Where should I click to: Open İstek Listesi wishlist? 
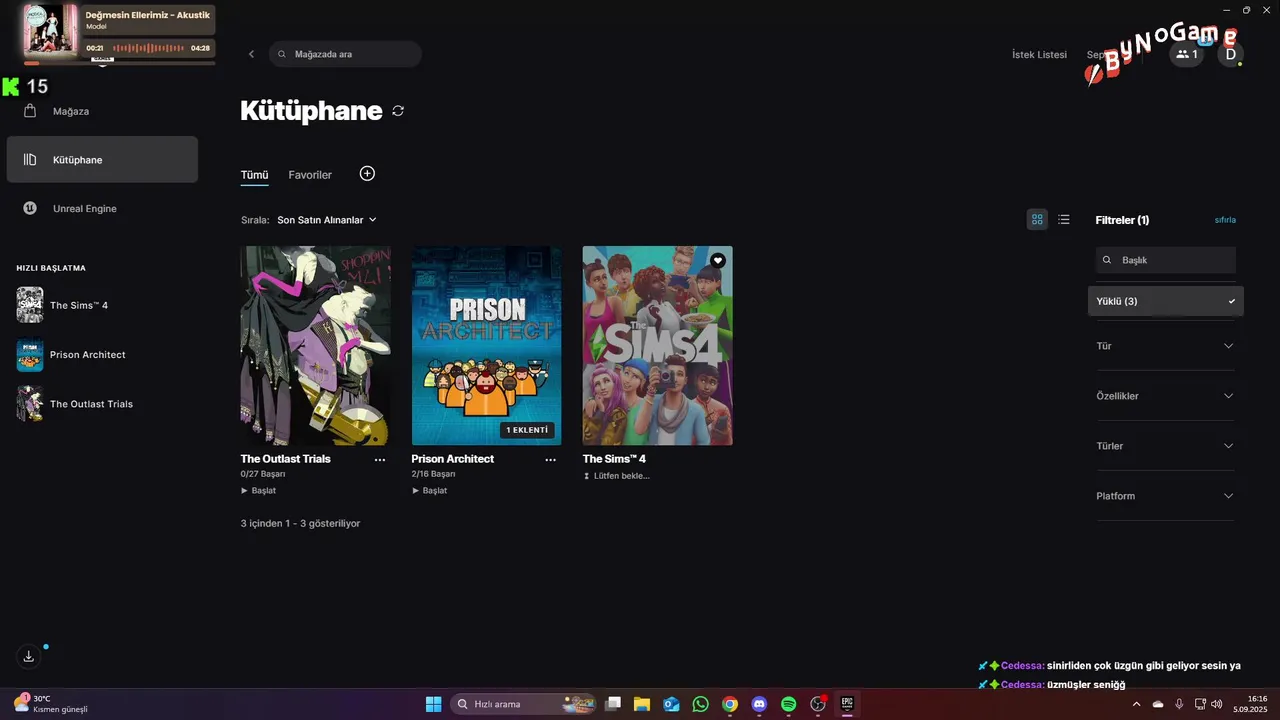(1039, 55)
